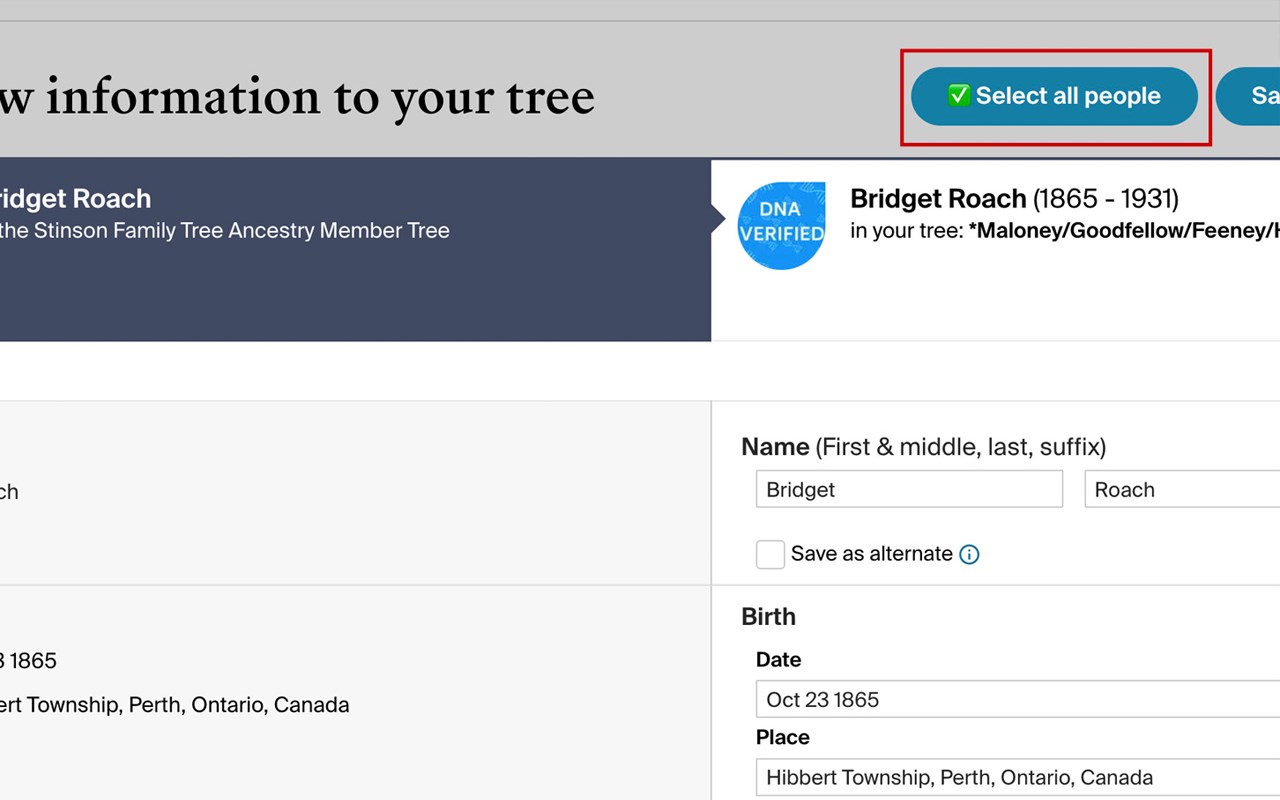
Task: Click the arrow pointer between source and tree panels
Action: click(x=717, y=219)
